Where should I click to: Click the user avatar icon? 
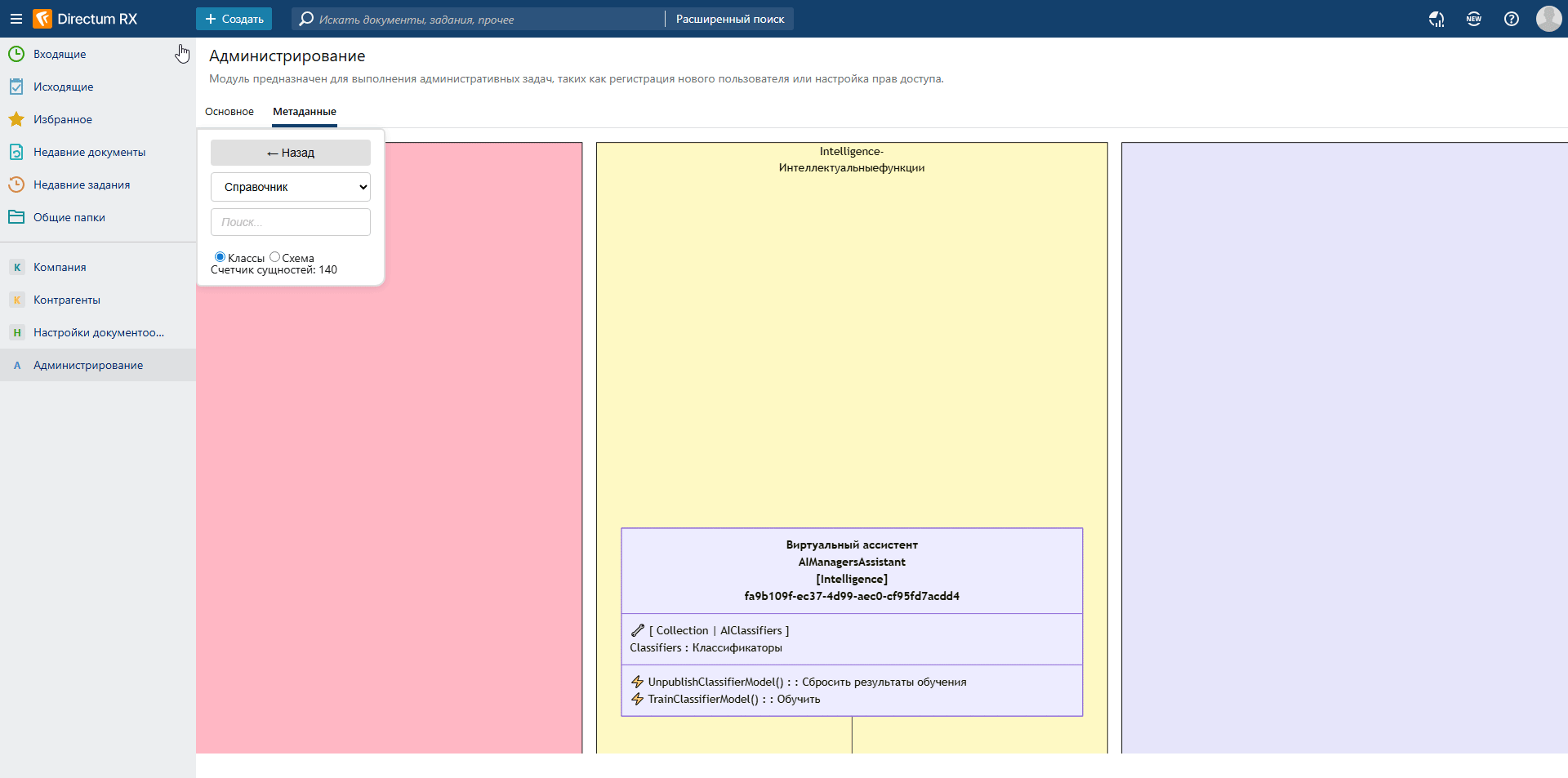pos(1548,19)
